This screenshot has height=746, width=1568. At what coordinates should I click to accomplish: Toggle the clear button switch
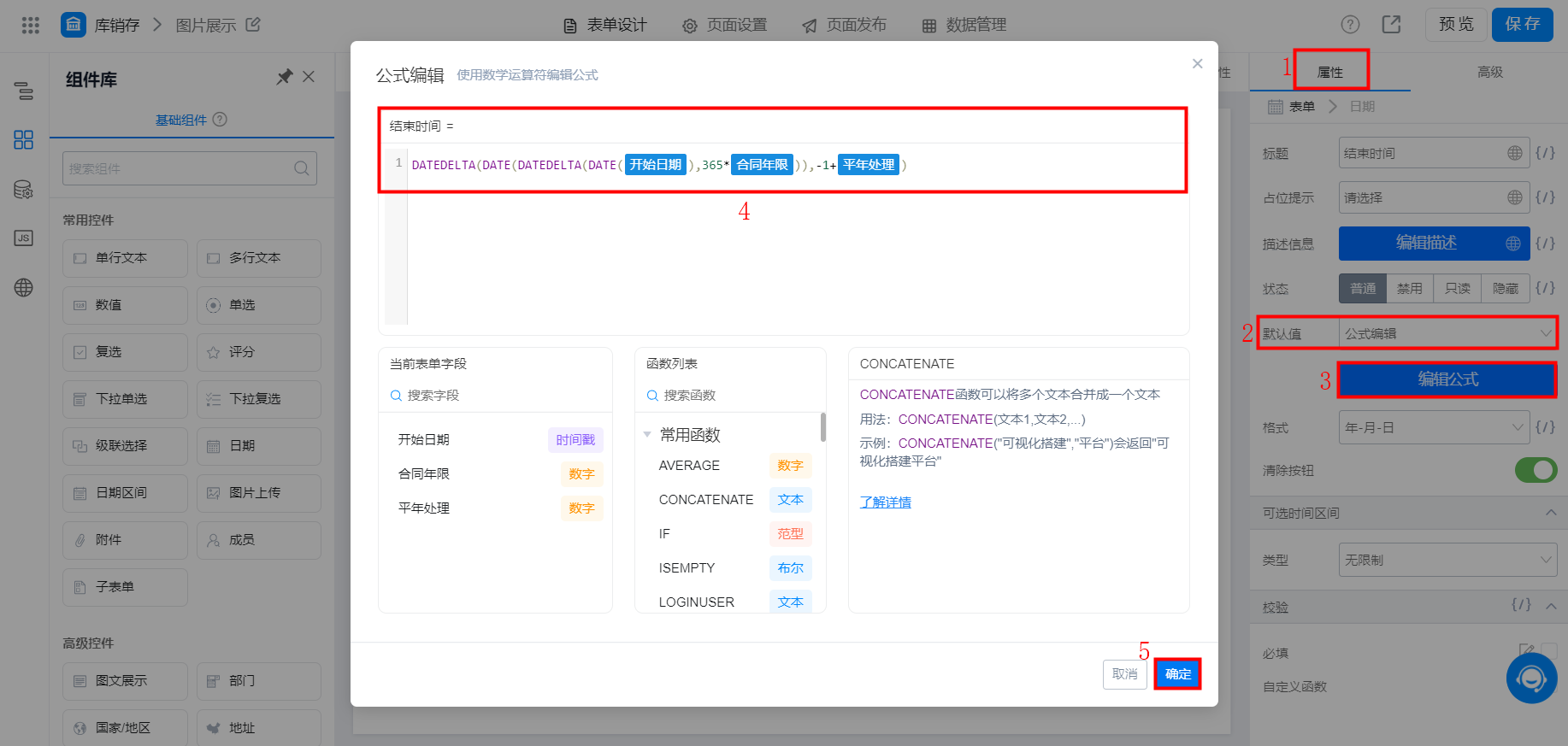click(x=1536, y=470)
